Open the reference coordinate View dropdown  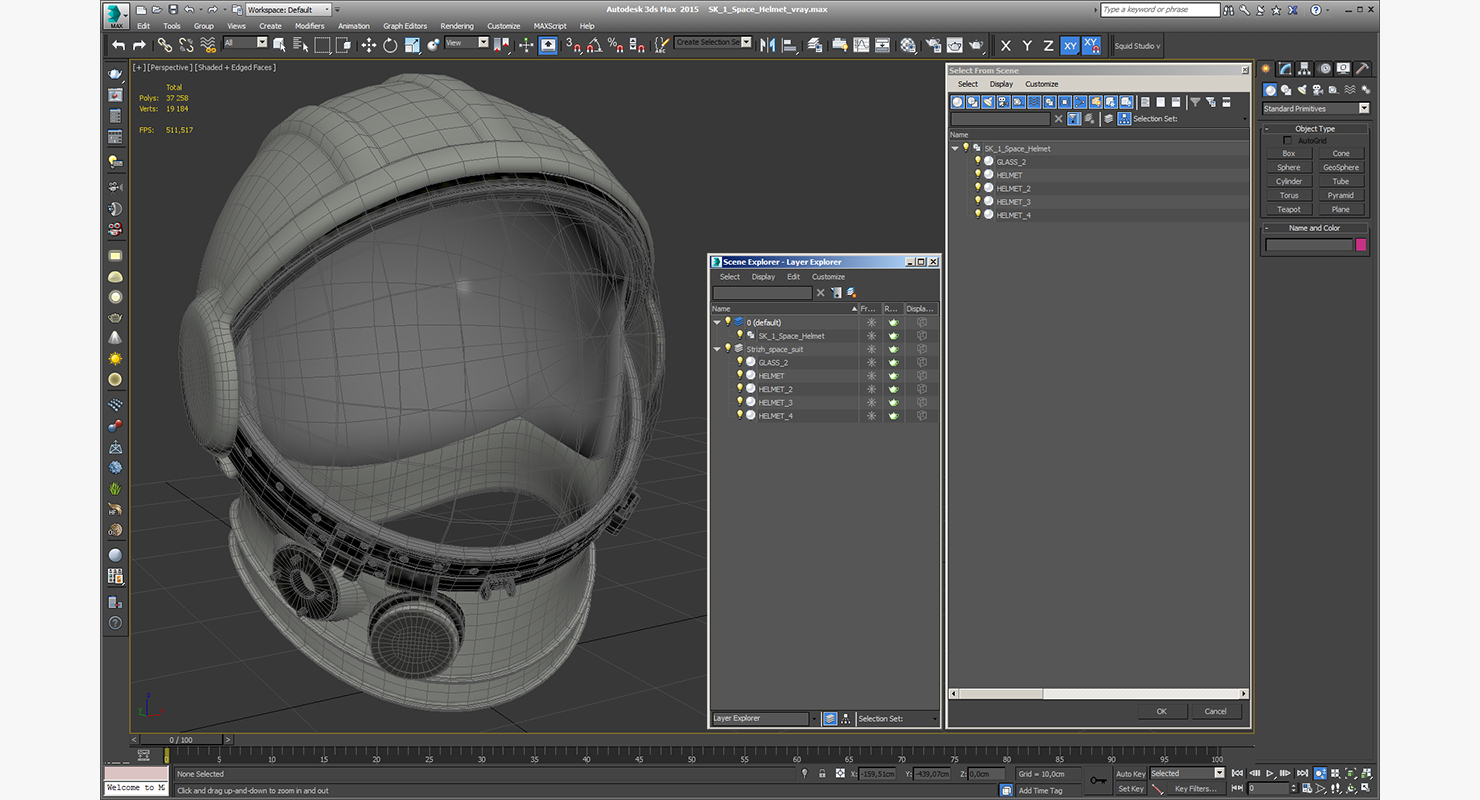[467, 43]
